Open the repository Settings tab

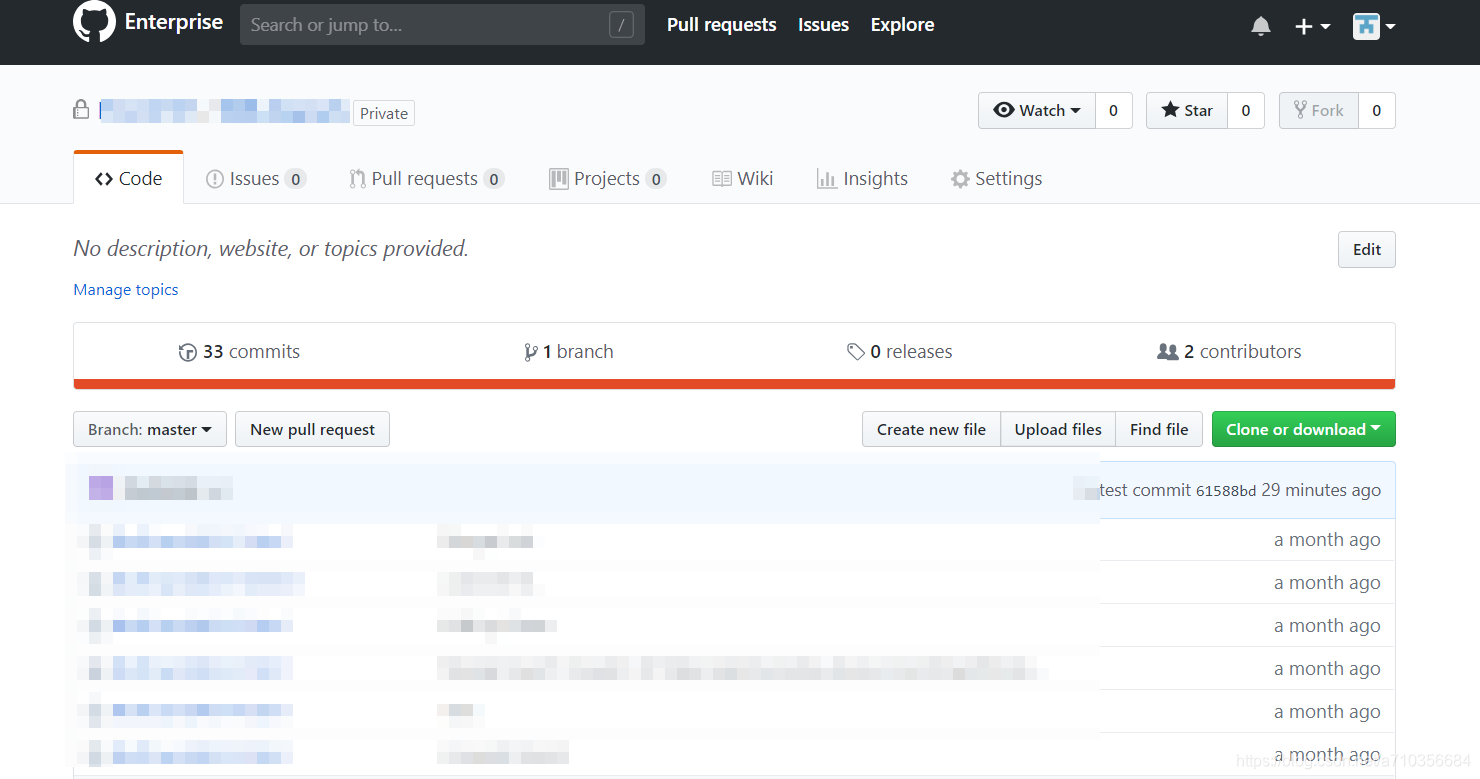[x=996, y=177]
